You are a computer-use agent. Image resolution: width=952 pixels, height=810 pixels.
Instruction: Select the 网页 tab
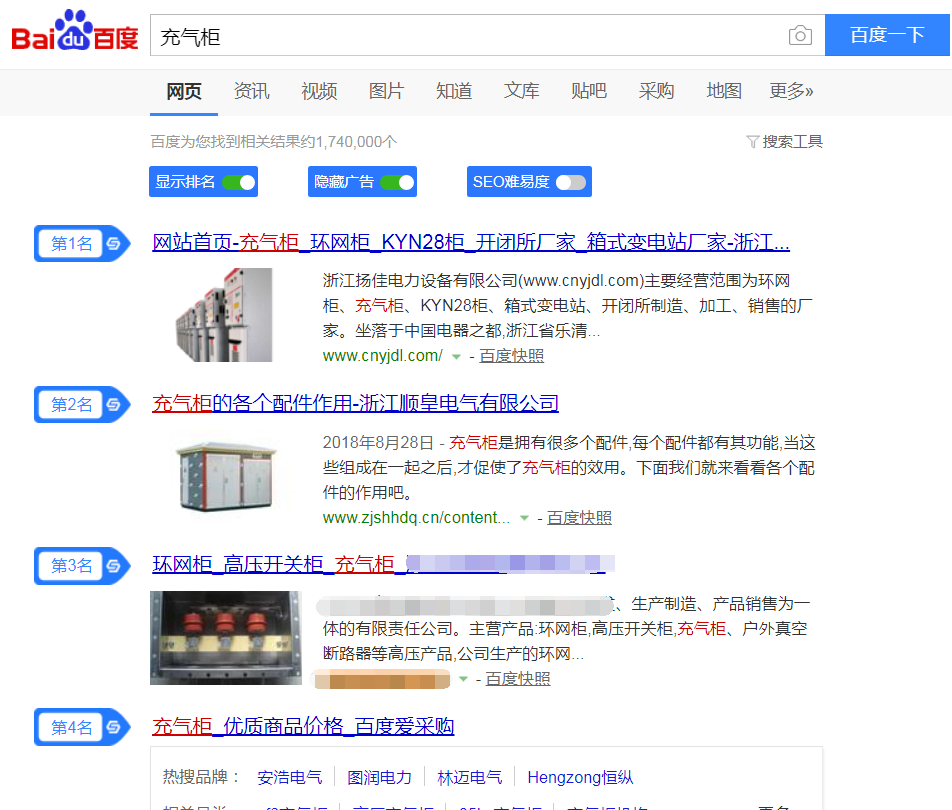184,91
